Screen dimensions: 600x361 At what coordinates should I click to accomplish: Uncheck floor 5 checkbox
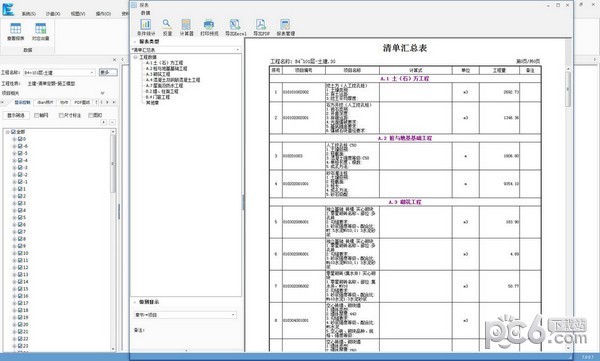(20, 217)
